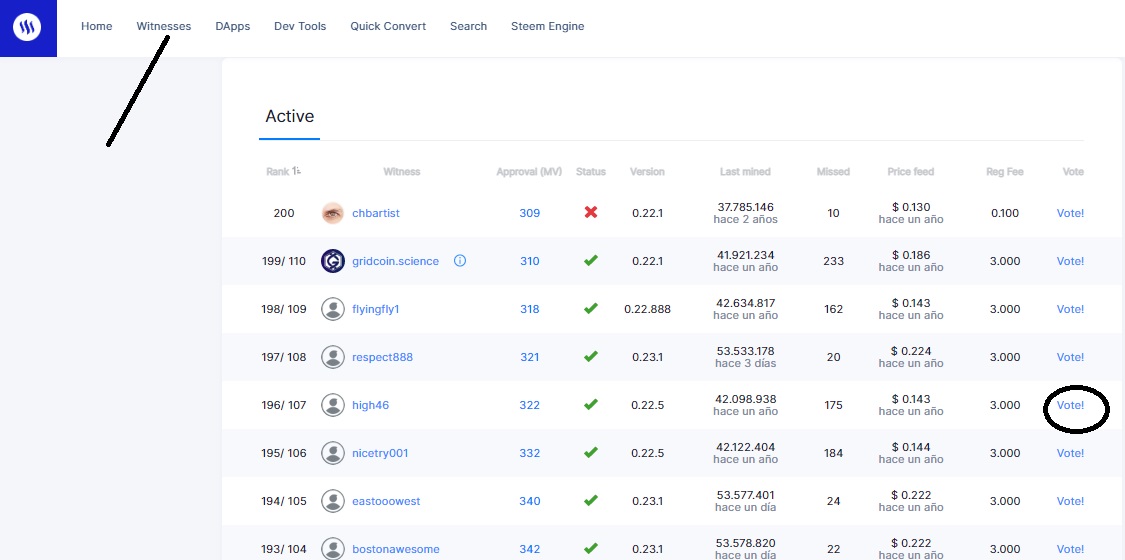Viewport: 1125px width, 560px height.
Task: Click last mined block 53.533.178
Action: coord(745,351)
